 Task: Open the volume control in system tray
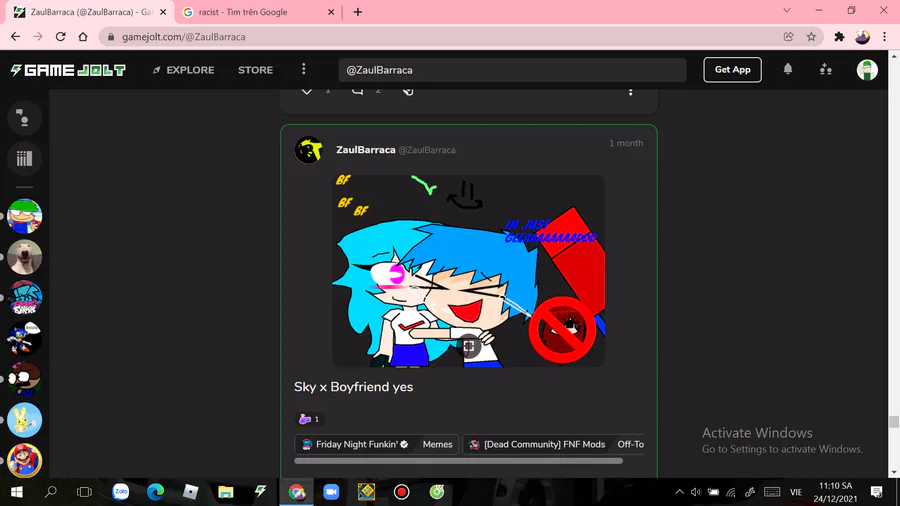click(x=696, y=492)
